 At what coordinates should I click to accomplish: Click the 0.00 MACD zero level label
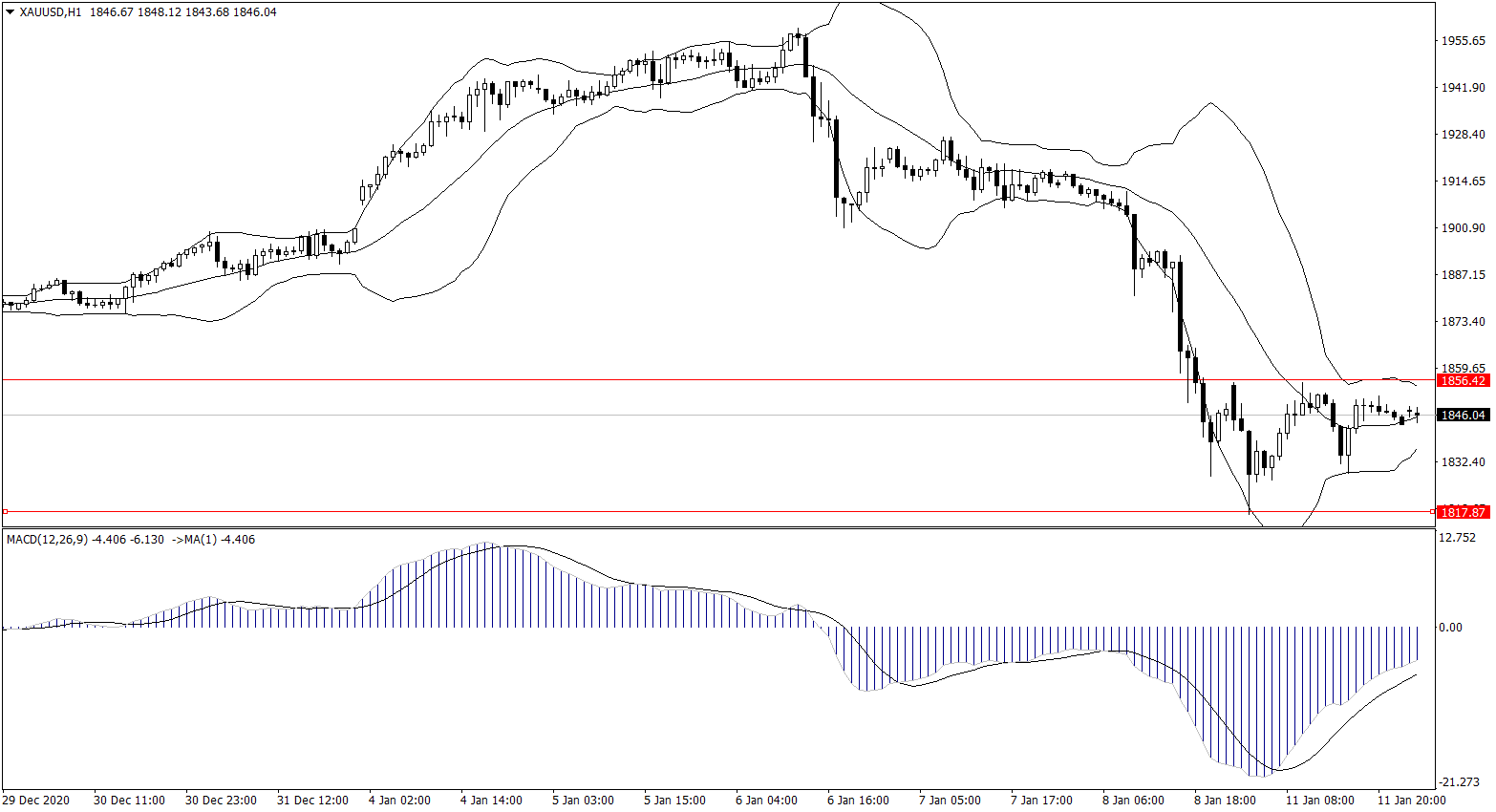pos(1450,628)
